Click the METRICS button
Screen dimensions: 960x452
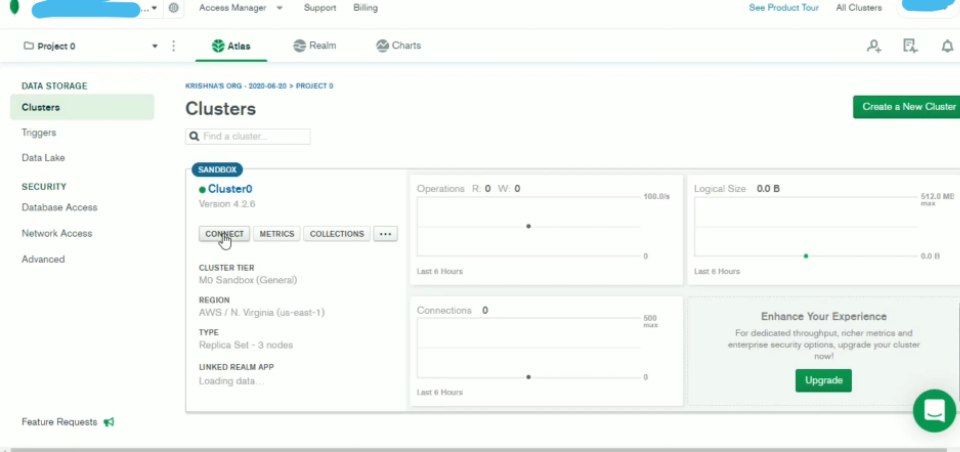coord(277,234)
